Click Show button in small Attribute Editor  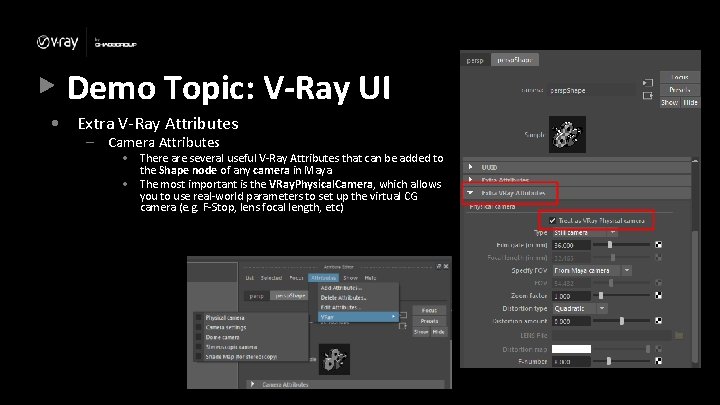(421, 332)
